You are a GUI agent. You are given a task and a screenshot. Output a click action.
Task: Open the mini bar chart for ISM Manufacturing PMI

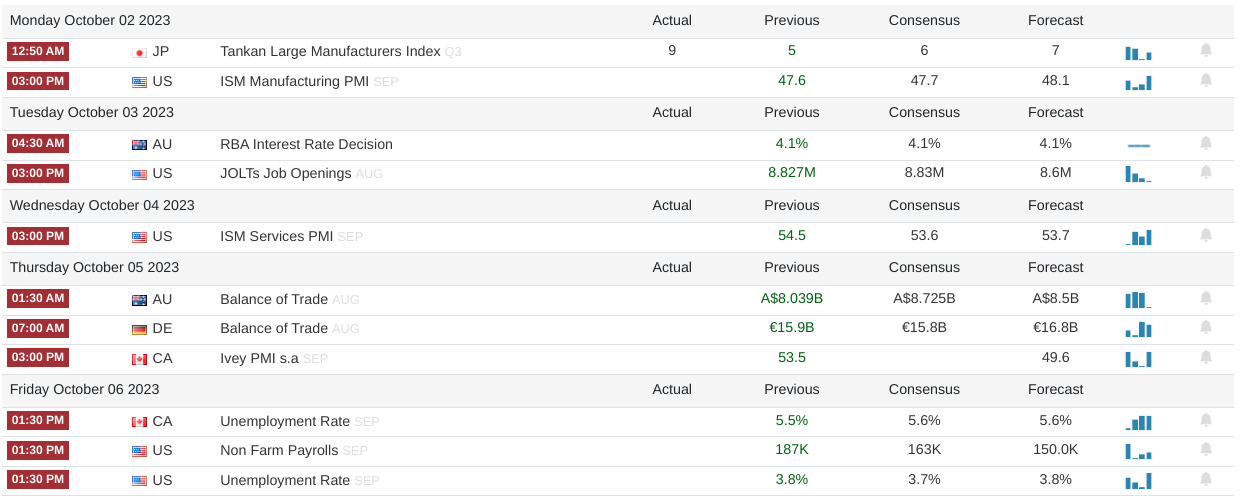tap(1138, 83)
